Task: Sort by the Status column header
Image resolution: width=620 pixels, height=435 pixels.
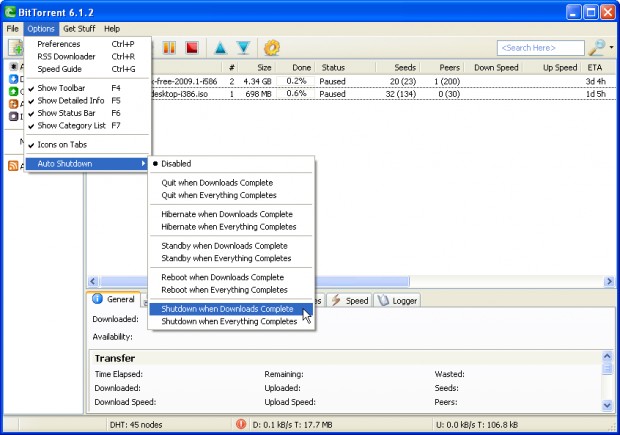Action: tap(345, 68)
